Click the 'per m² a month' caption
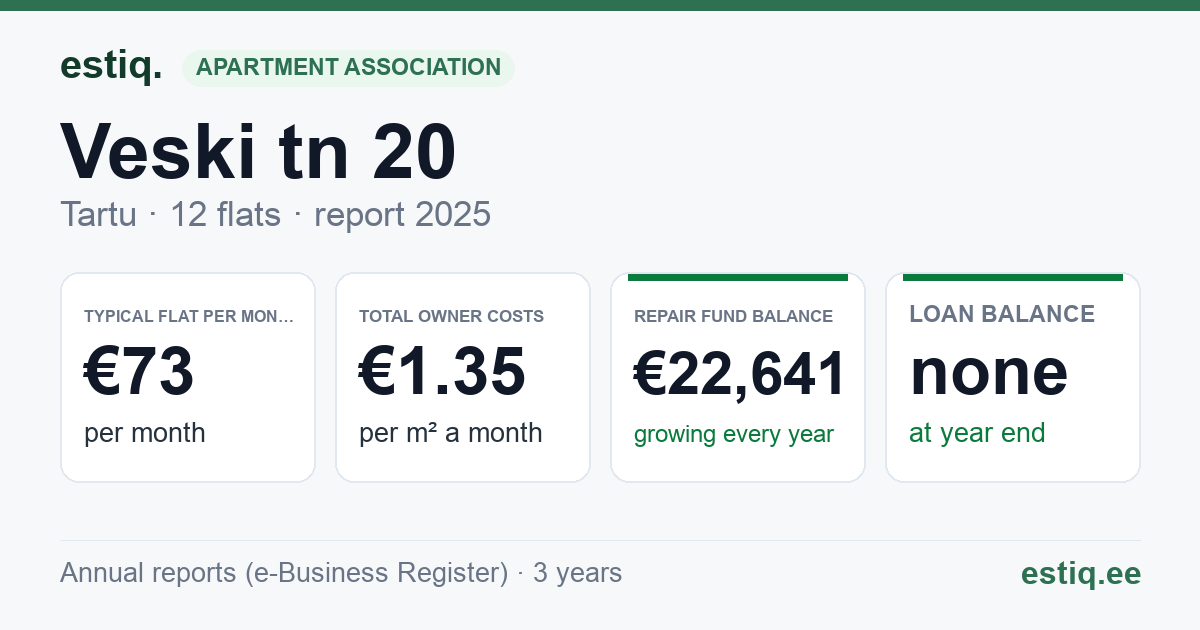The image size is (1200, 630). [x=451, y=433]
